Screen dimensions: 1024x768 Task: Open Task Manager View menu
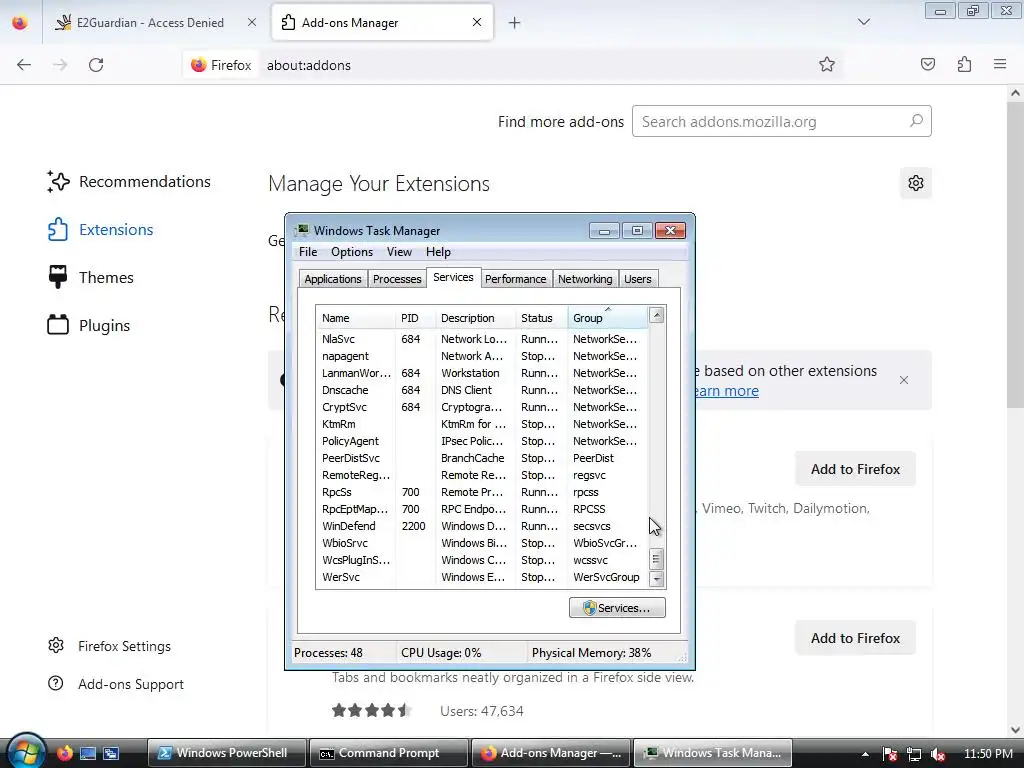(x=399, y=252)
